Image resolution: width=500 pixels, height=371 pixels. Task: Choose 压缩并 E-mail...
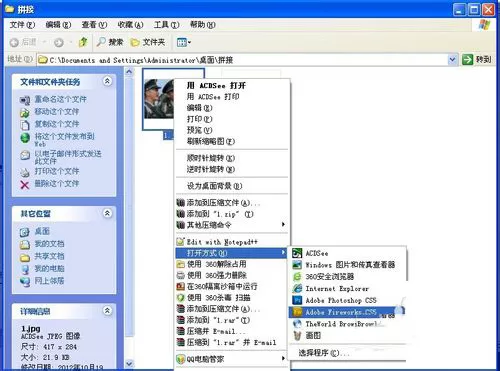coord(232,331)
